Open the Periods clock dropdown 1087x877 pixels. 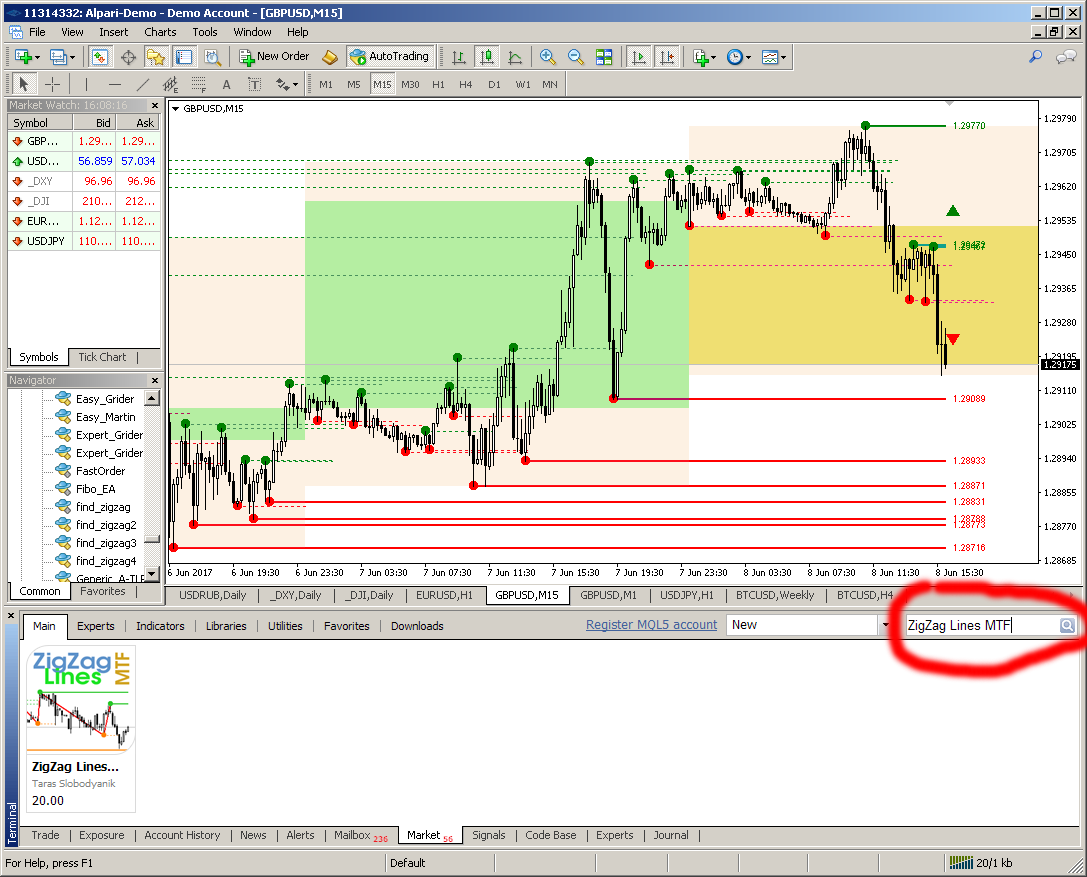[738, 57]
